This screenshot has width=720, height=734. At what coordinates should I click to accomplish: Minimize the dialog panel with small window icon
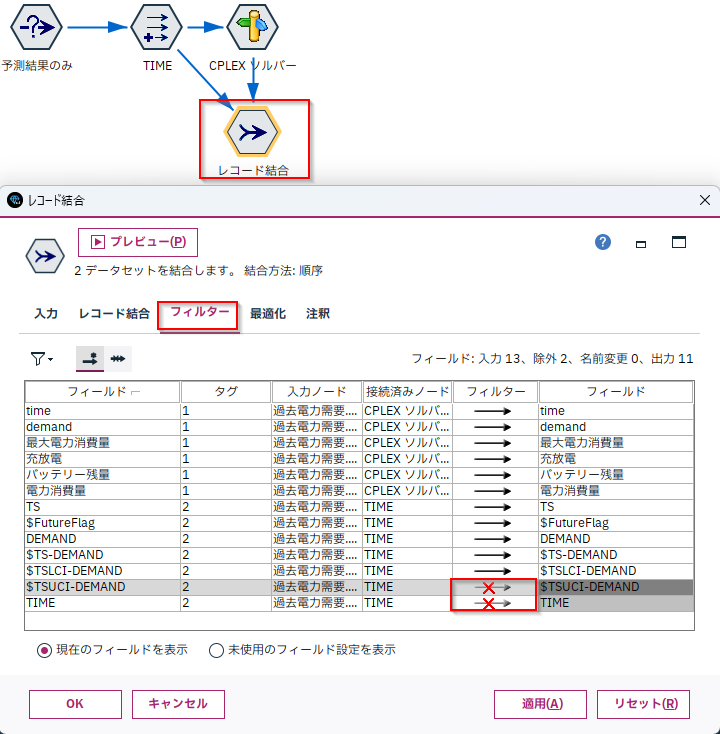pos(641,244)
